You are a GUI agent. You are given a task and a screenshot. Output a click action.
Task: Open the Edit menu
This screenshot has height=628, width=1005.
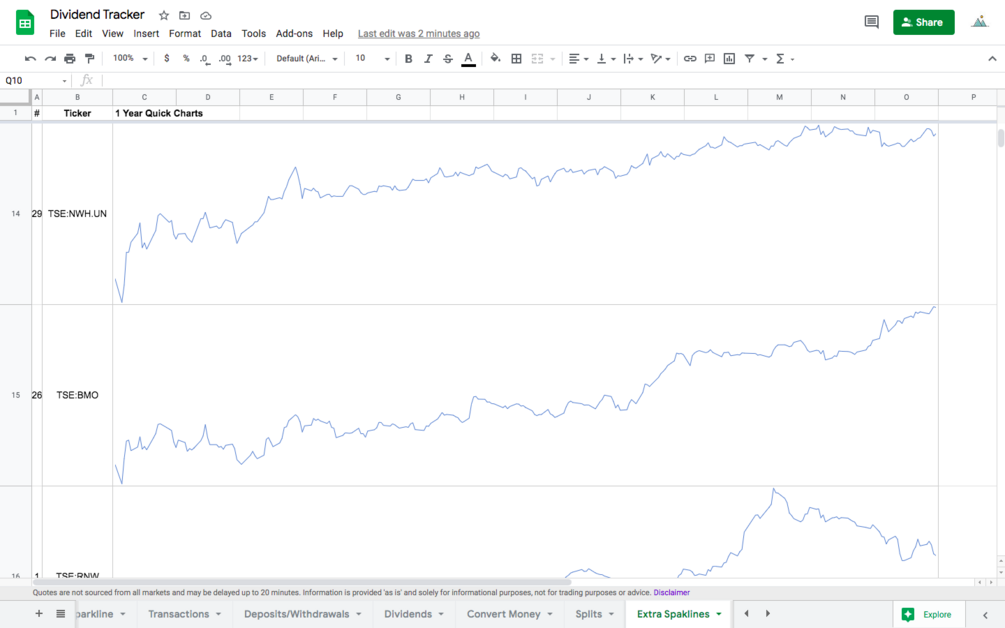tap(83, 33)
